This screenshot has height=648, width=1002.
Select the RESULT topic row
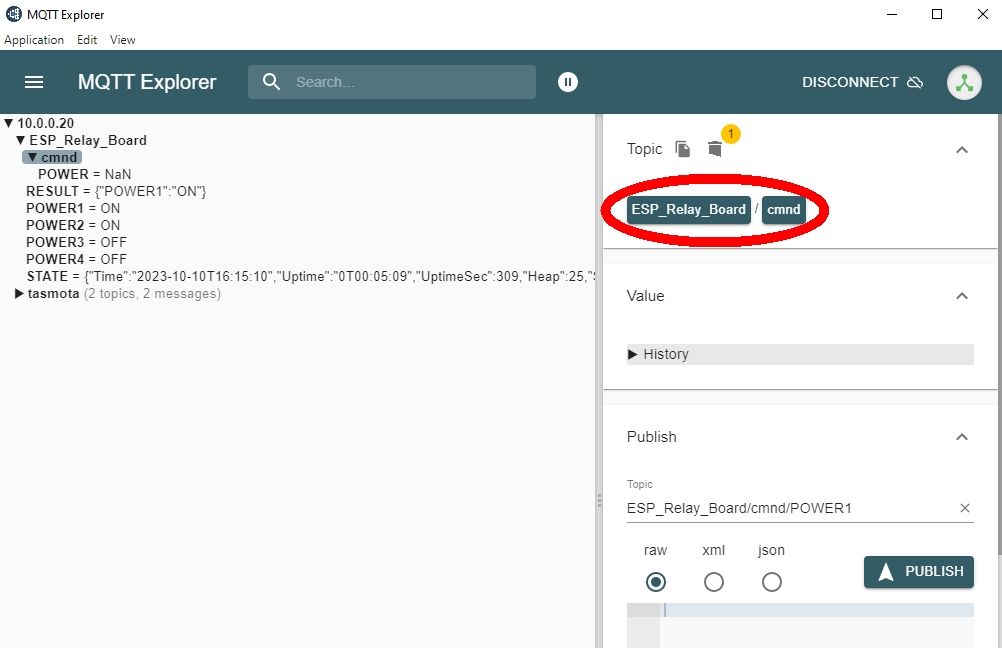click(116, 191)
